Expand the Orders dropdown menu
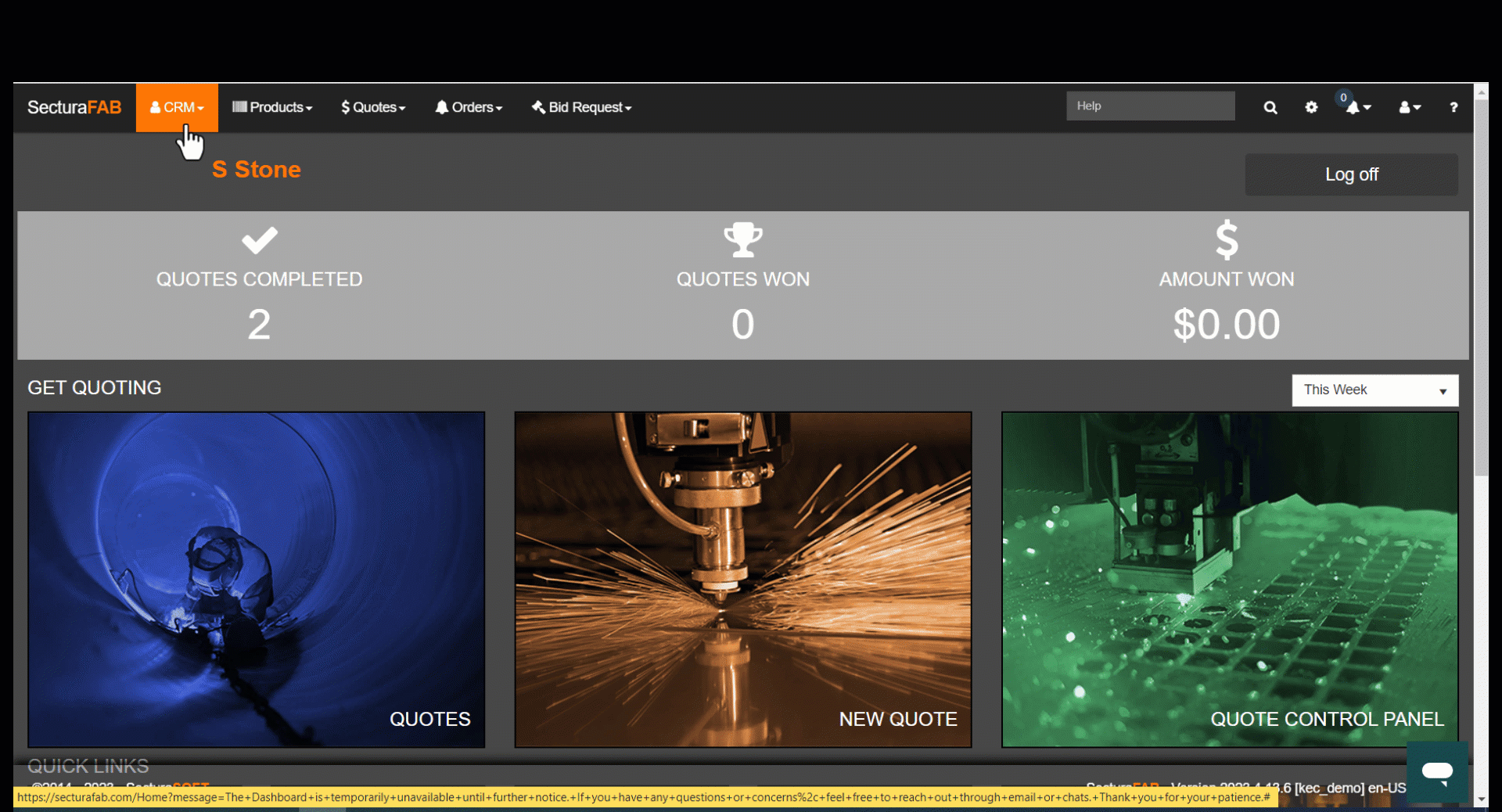This screenshot has height=812, width=1502. (469, 107)
